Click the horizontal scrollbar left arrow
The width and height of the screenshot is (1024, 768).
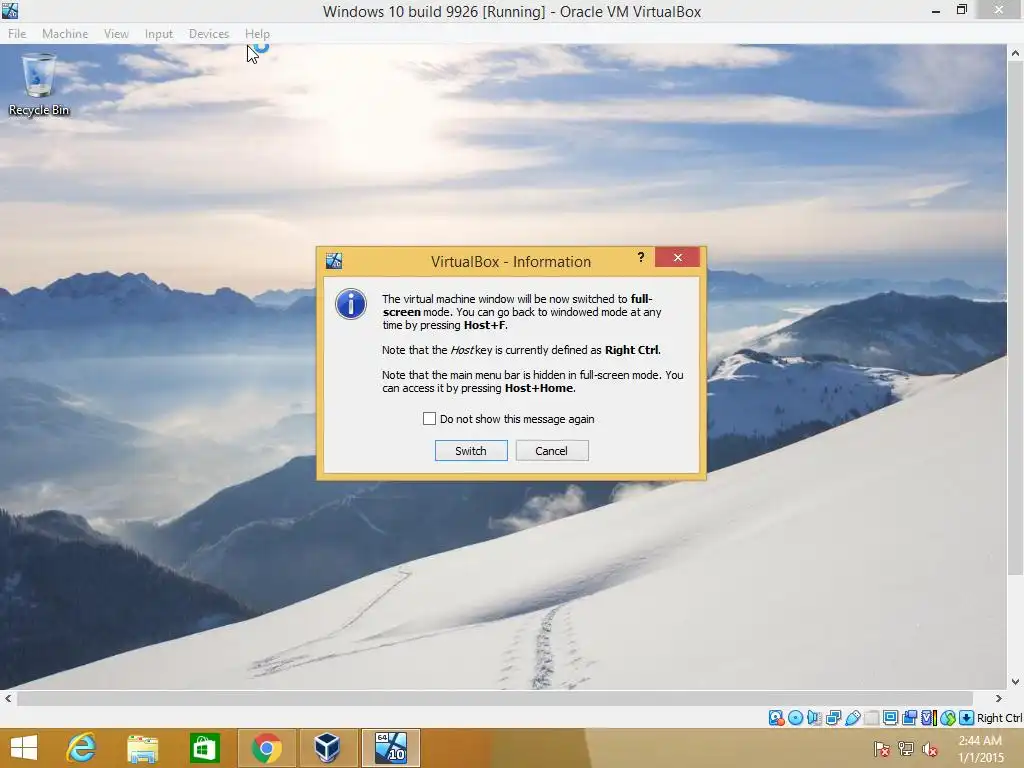(x=8, y=698)
